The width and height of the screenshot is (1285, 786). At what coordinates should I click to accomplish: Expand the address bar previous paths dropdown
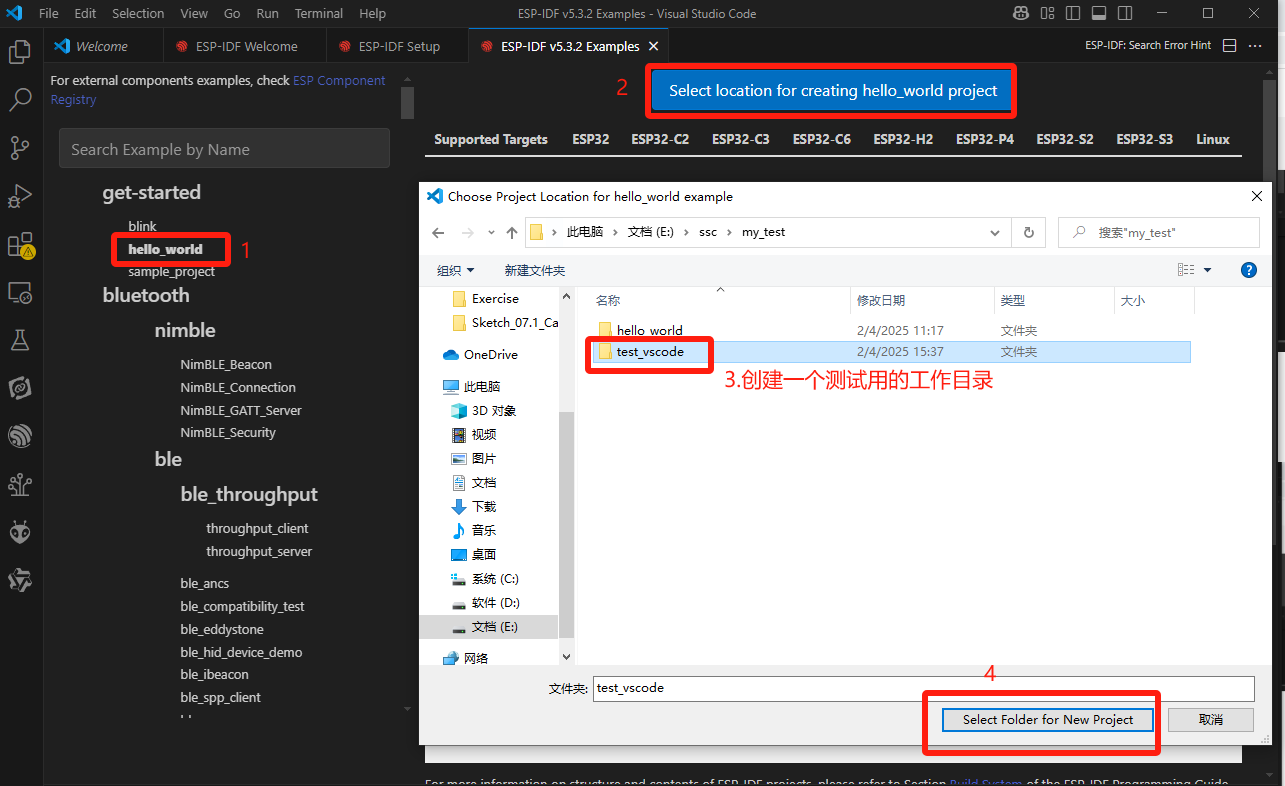[995, 233]
